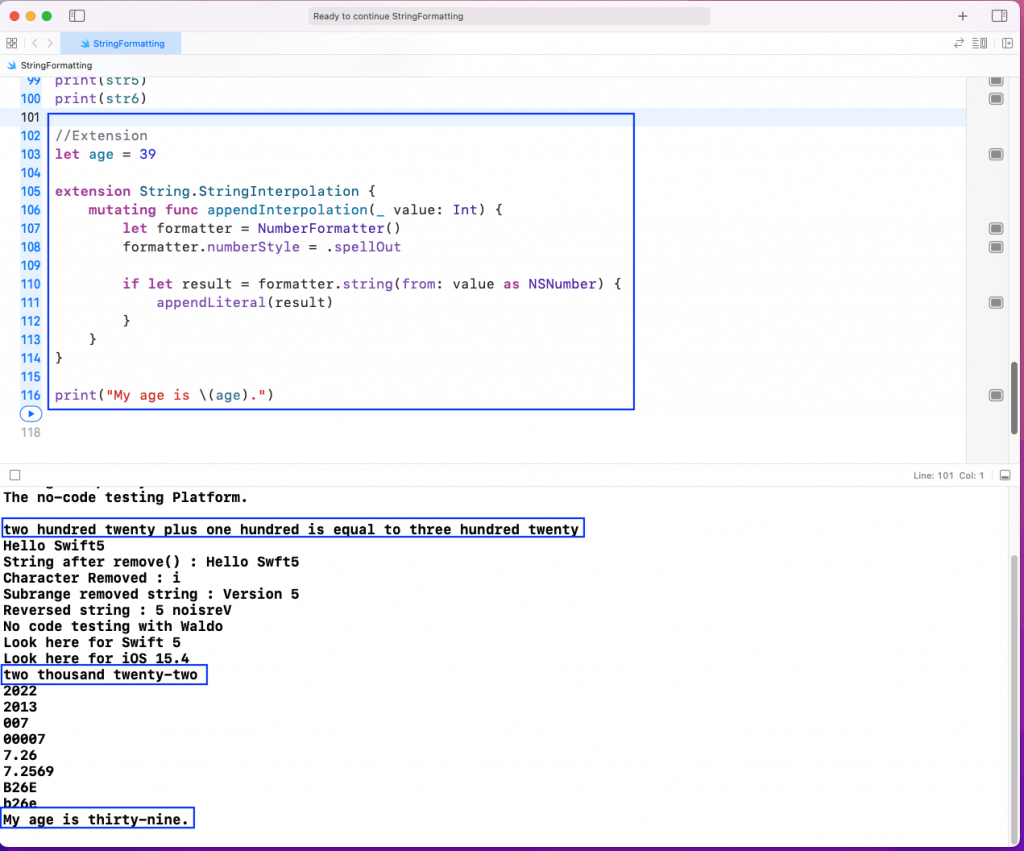Show the result view for line 103
This screenshot has width=1024, height=851.
click(x=996, y=154)
